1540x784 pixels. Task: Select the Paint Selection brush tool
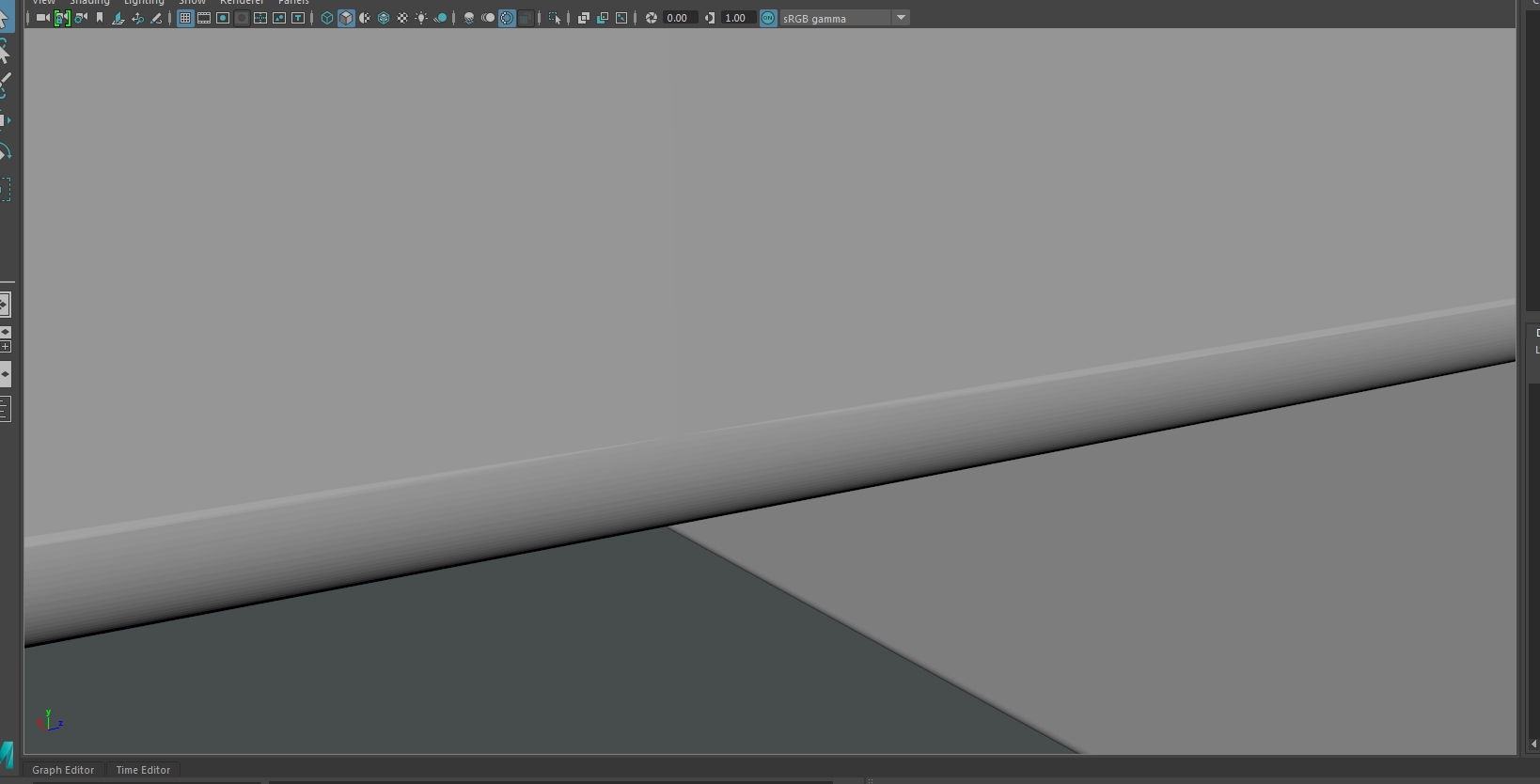(5, 86)
